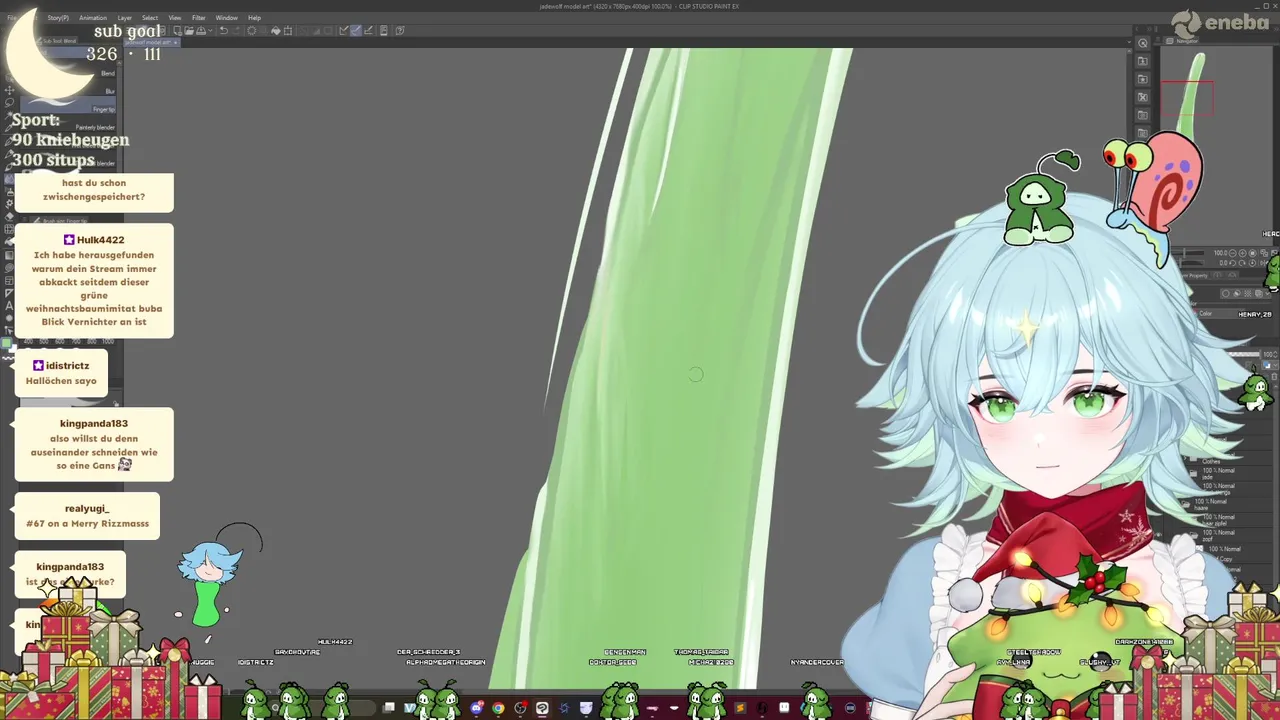1280x720 pixels.
Task: Click the Task View taskbar icon
Action: [x=389, y=707]
